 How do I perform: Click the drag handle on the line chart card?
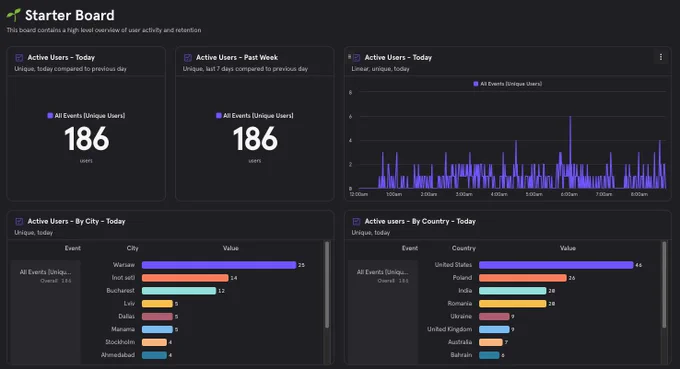coord(350,57)
